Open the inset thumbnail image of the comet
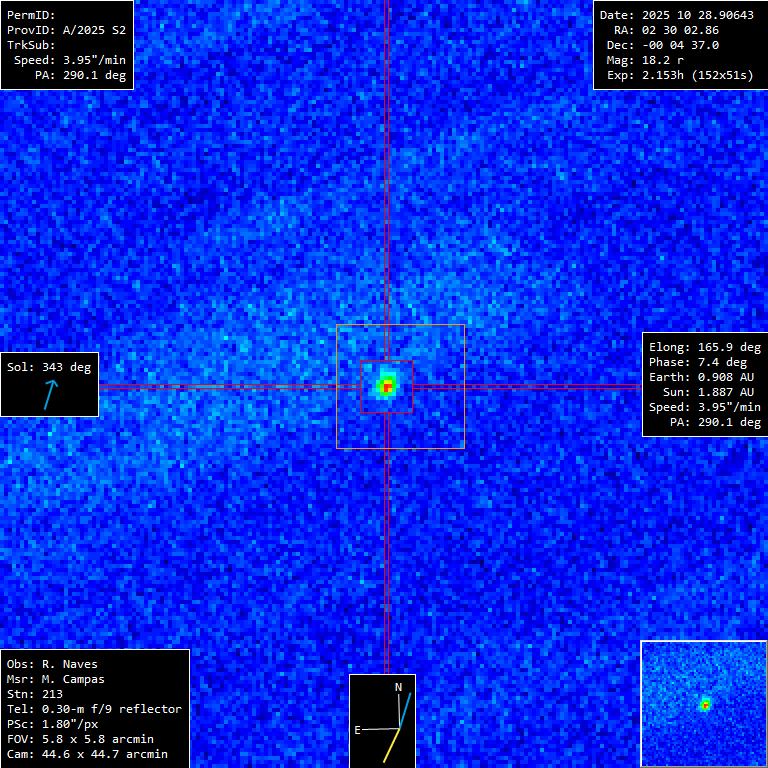The height and width of the screenshot is (768, 768). click(703, 703)
